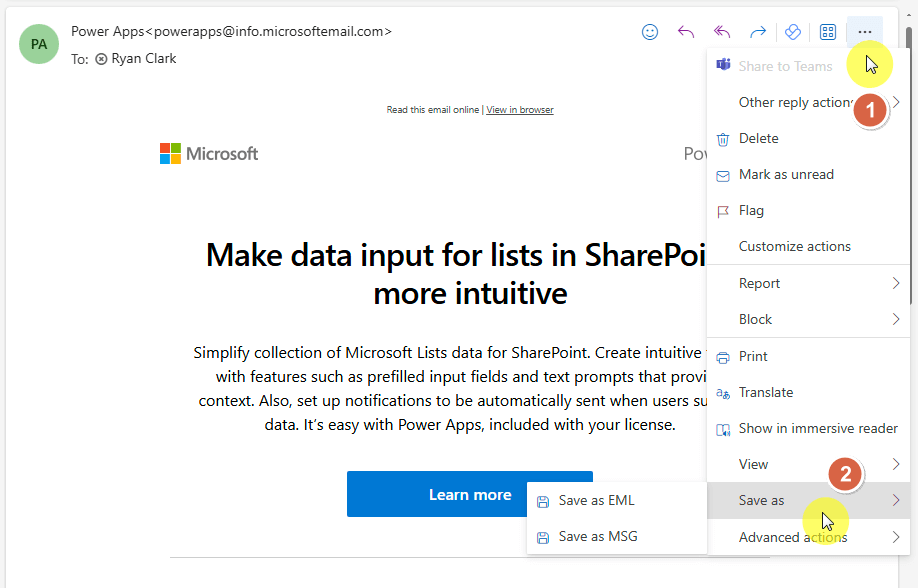The image size is (918, 588).
Task: Open the View in browser link
Action: (520, 110)
